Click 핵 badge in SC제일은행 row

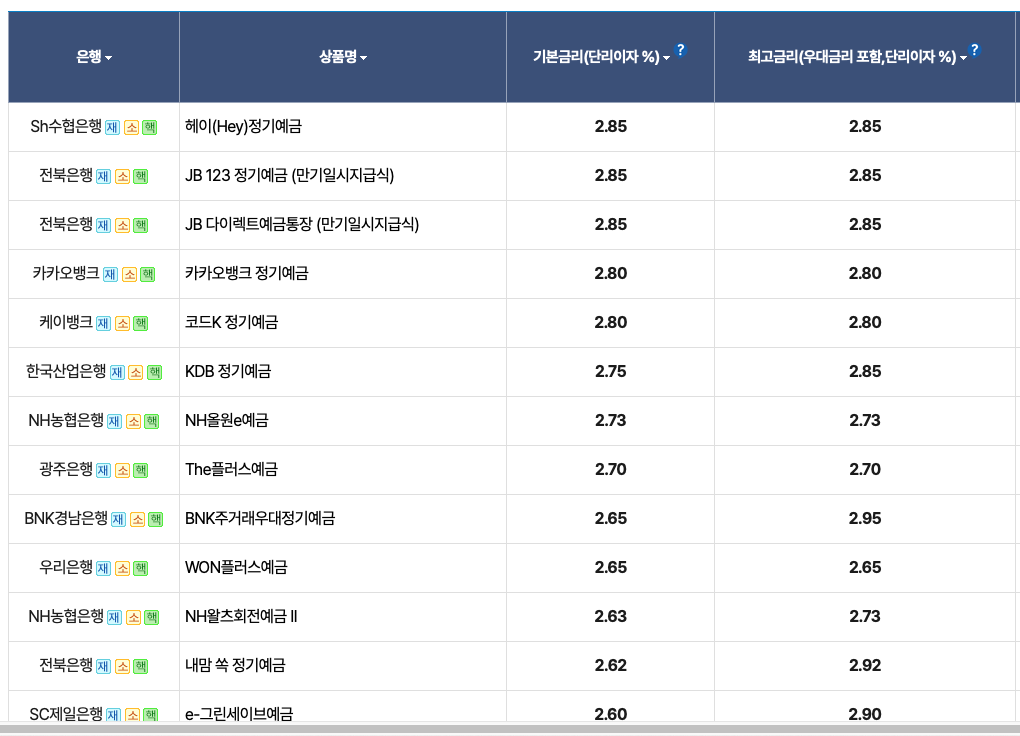point(151,715)
